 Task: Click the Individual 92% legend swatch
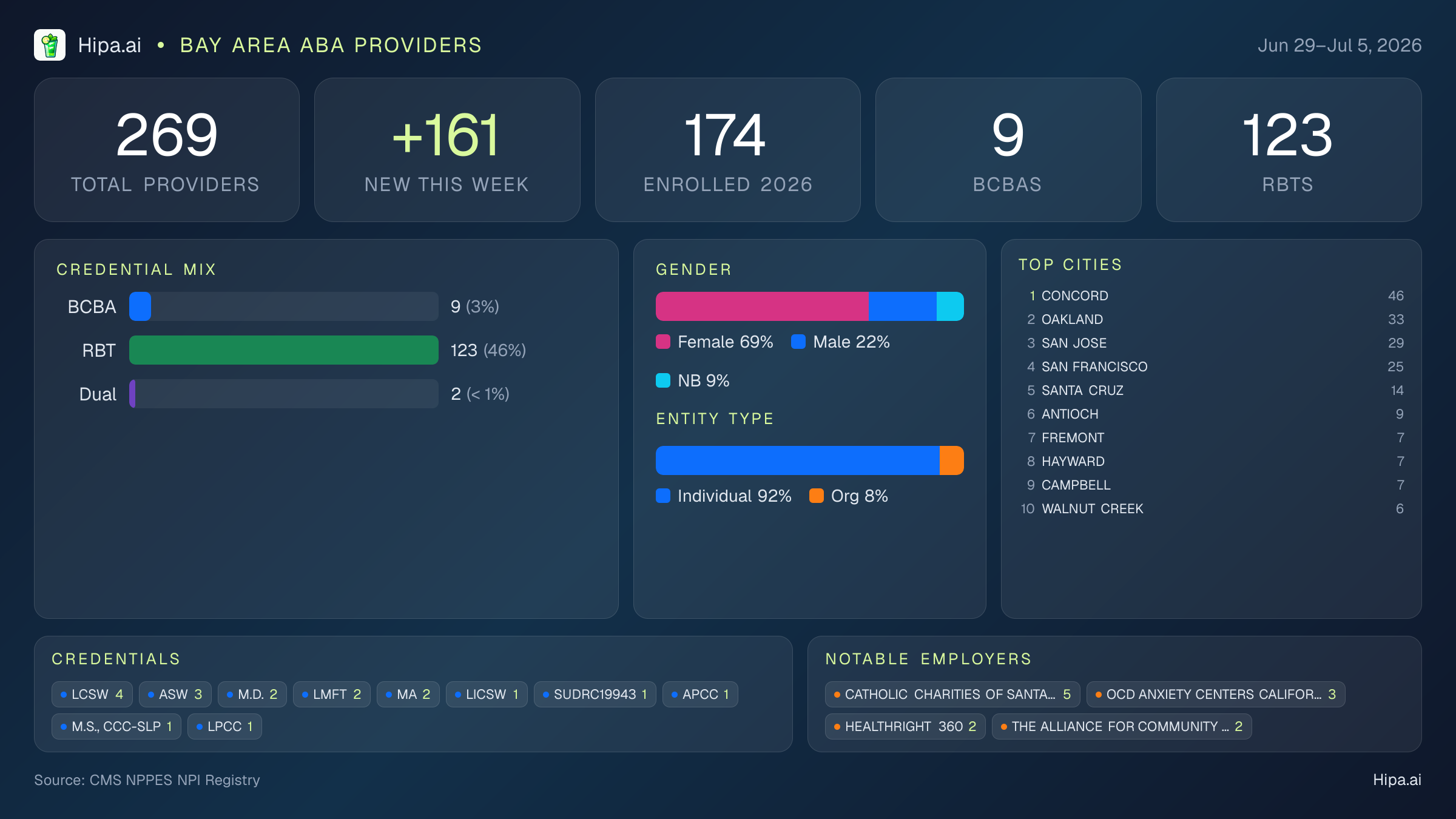click(663, 496)
